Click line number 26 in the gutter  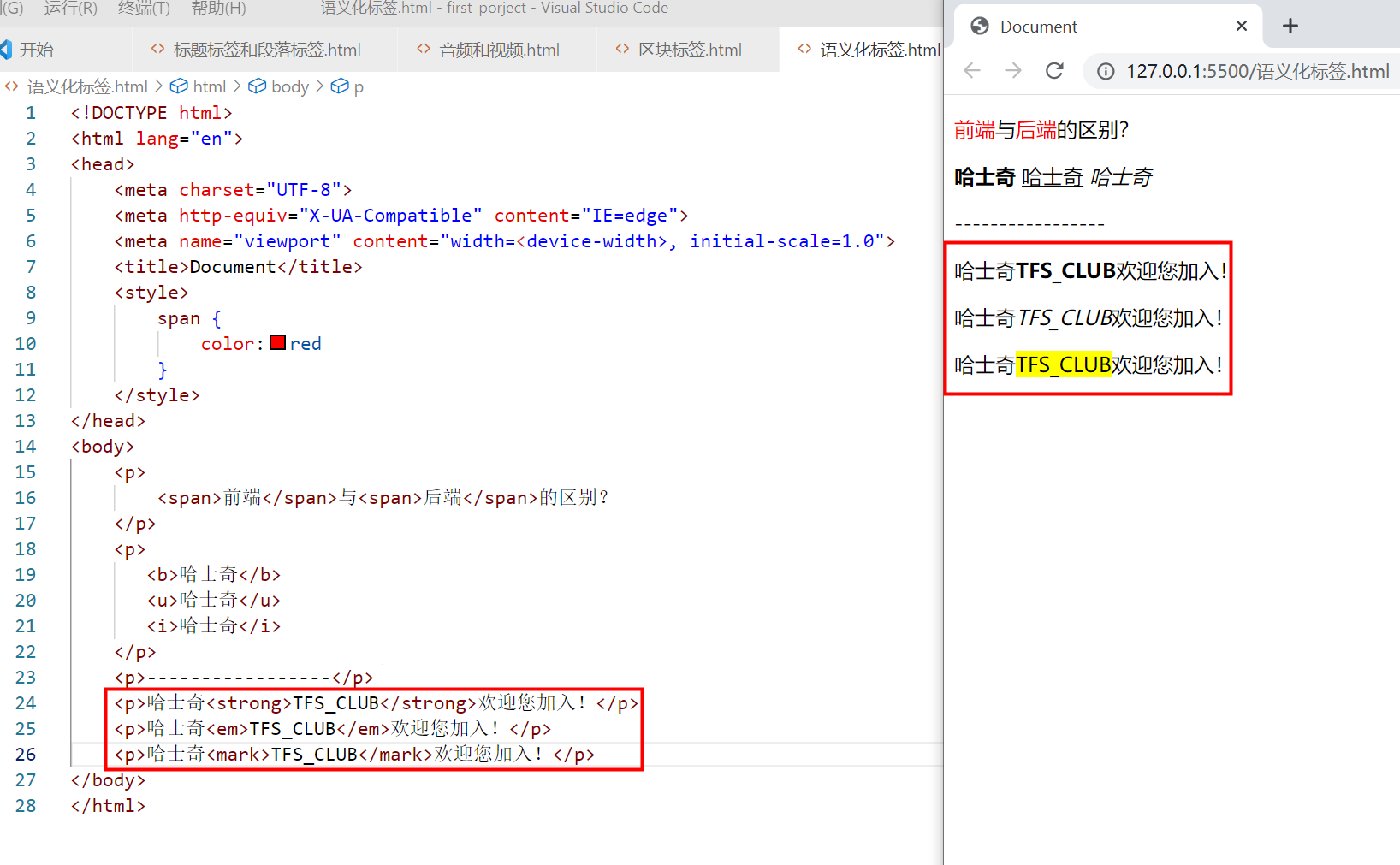click(x=26, y=755)
